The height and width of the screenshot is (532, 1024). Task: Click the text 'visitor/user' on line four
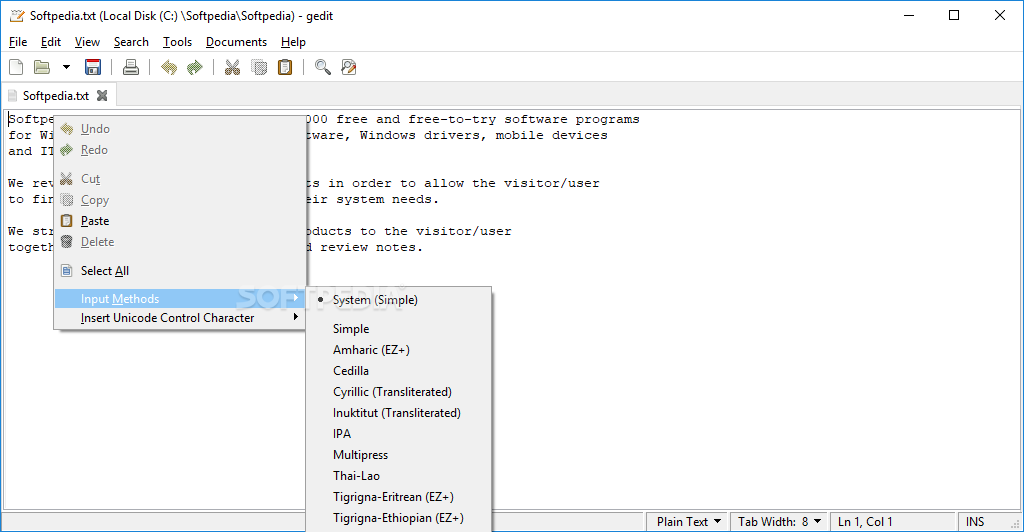click(551, 183)
